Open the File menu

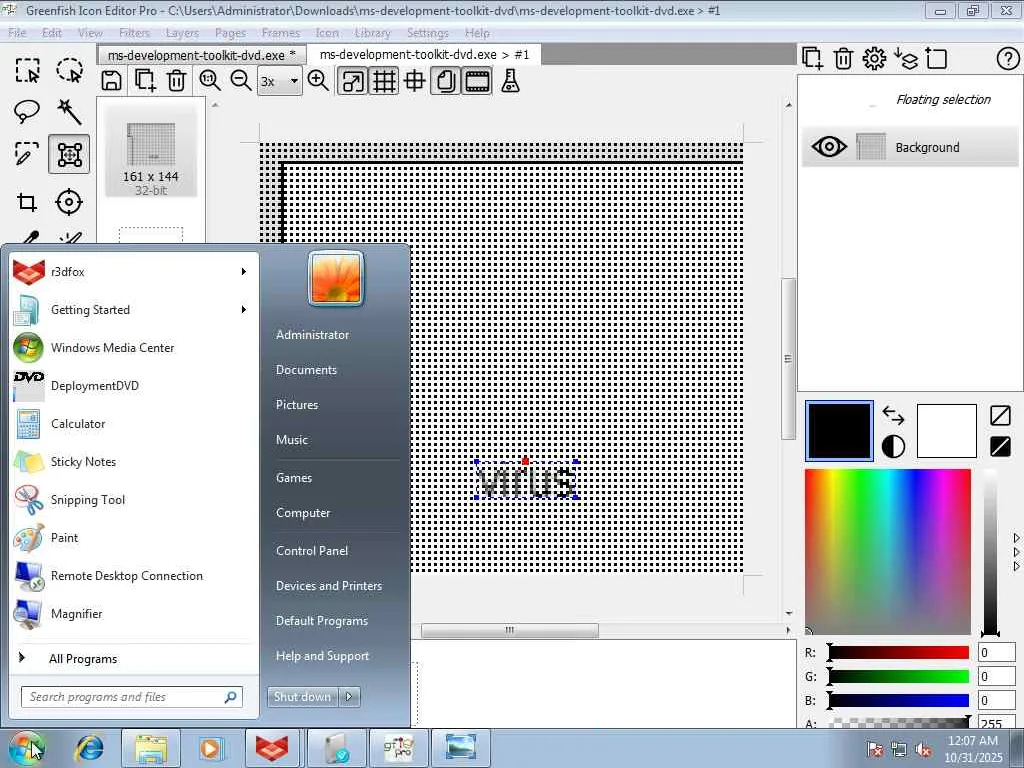17,33
